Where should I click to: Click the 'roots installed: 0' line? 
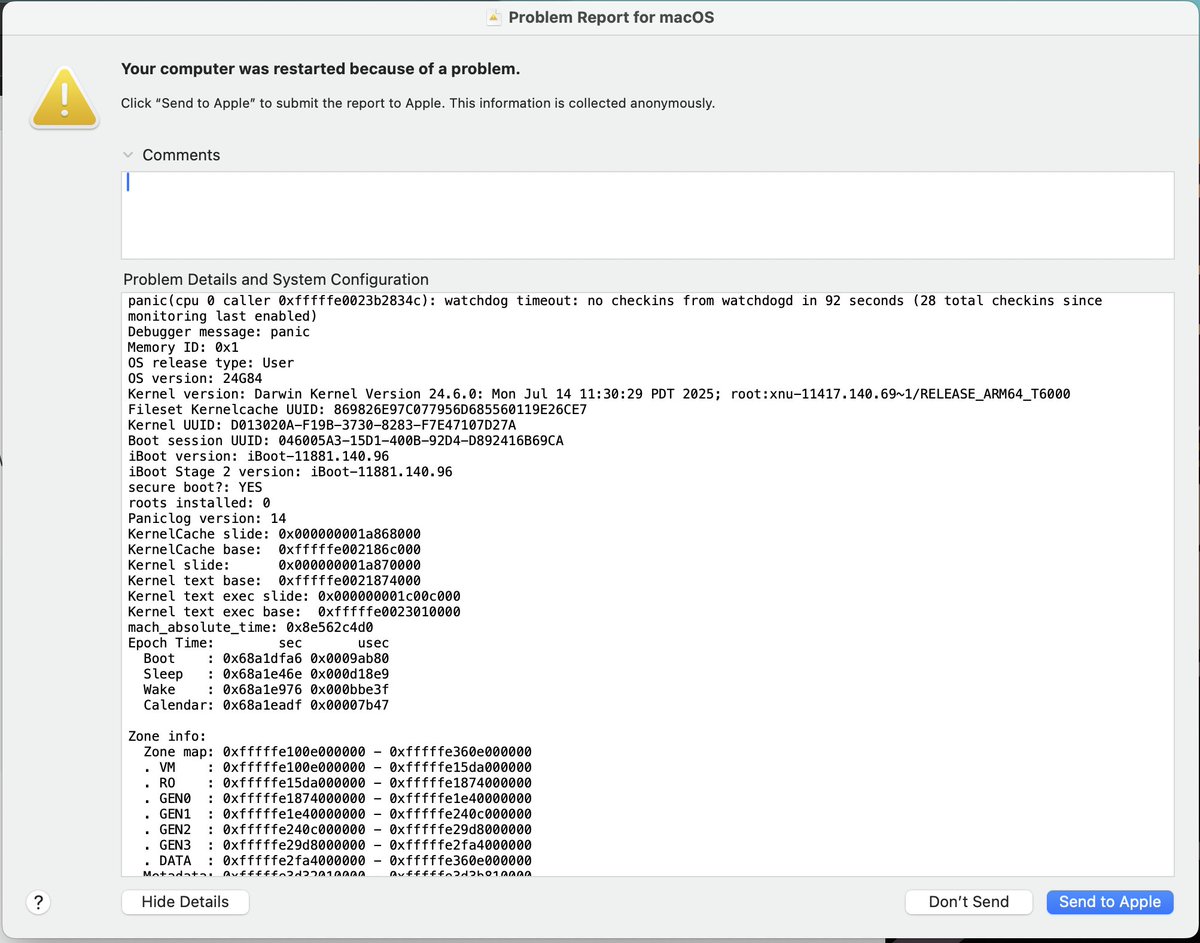[199, 502]
